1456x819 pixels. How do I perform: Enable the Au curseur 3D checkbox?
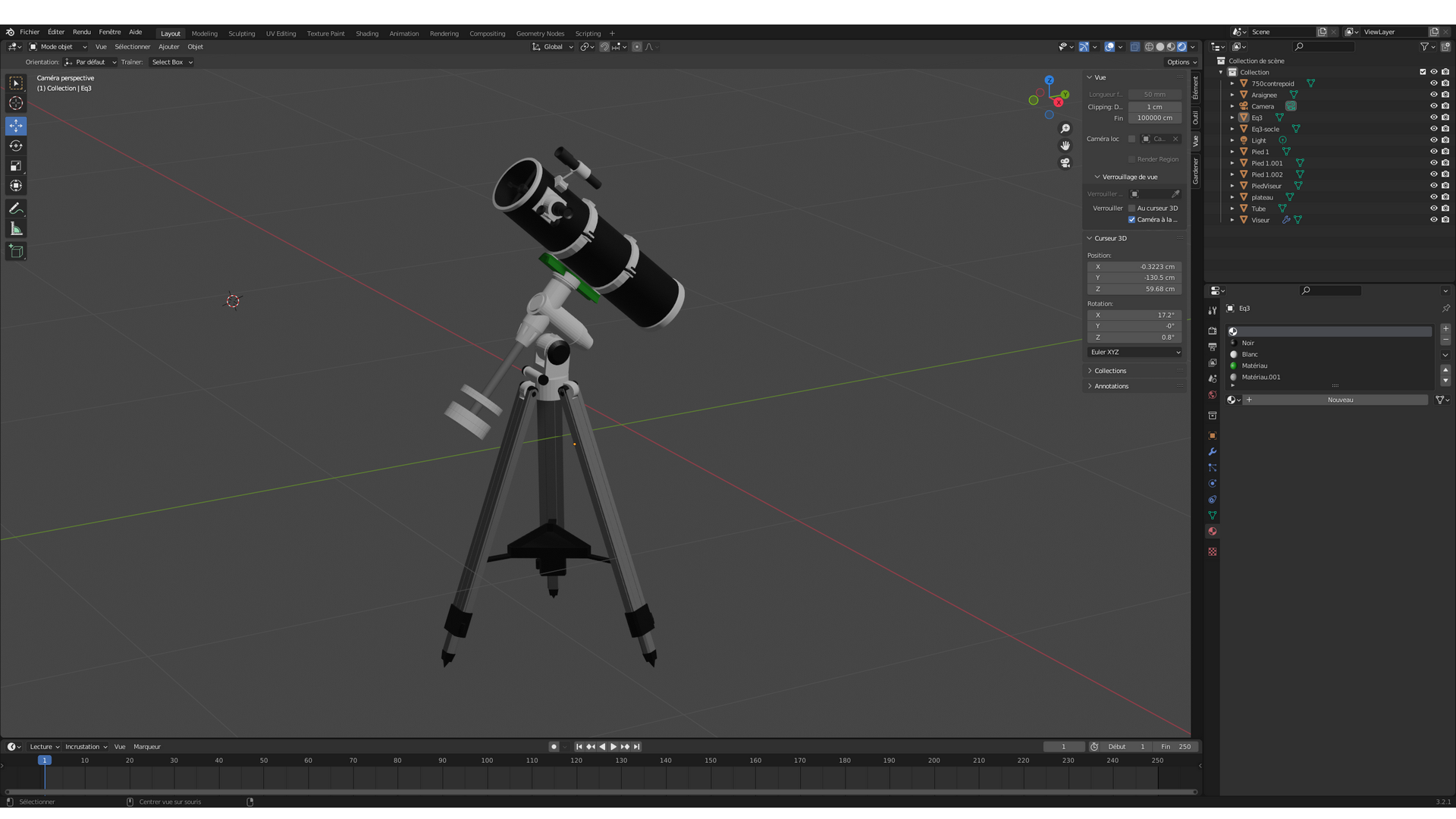(x=1132, y=209)
